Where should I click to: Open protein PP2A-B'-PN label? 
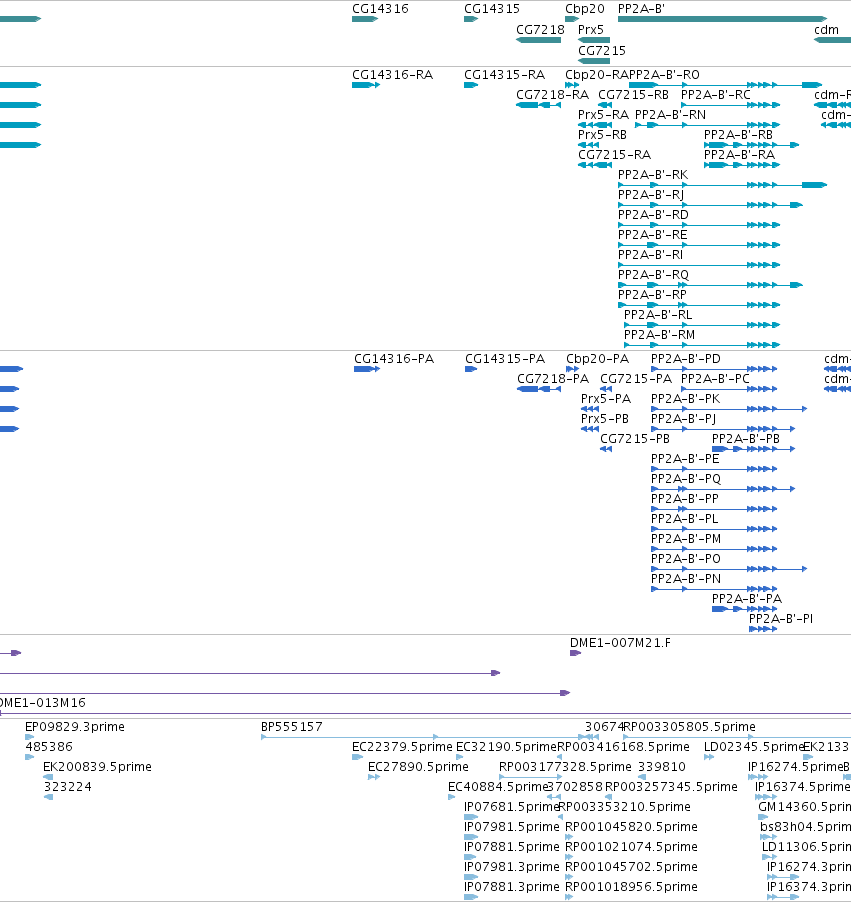coord(686,579)
